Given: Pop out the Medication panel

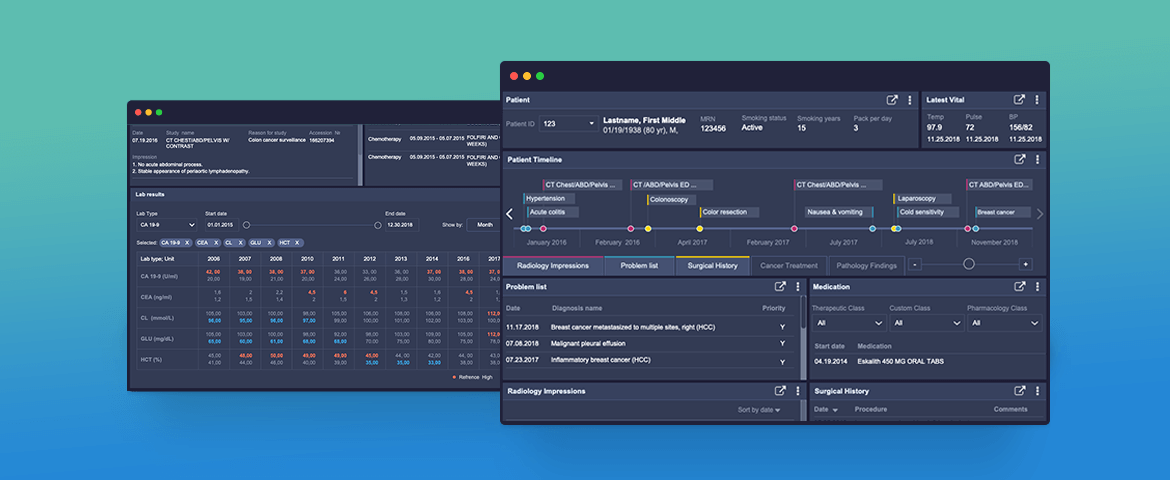Looking at the screenshot, I should 1020,287.
